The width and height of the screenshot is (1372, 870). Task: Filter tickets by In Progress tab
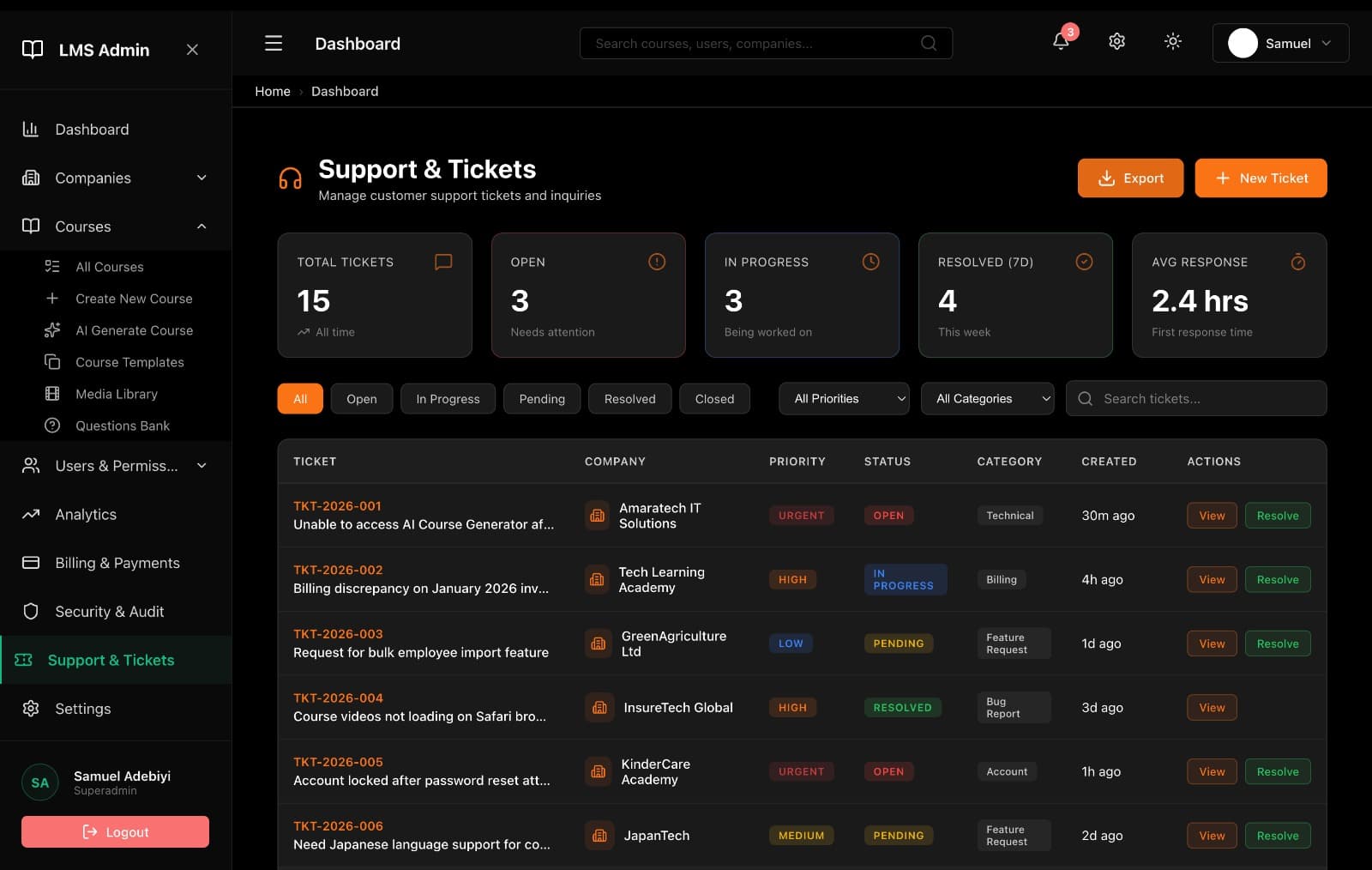(x=448, y=399)
